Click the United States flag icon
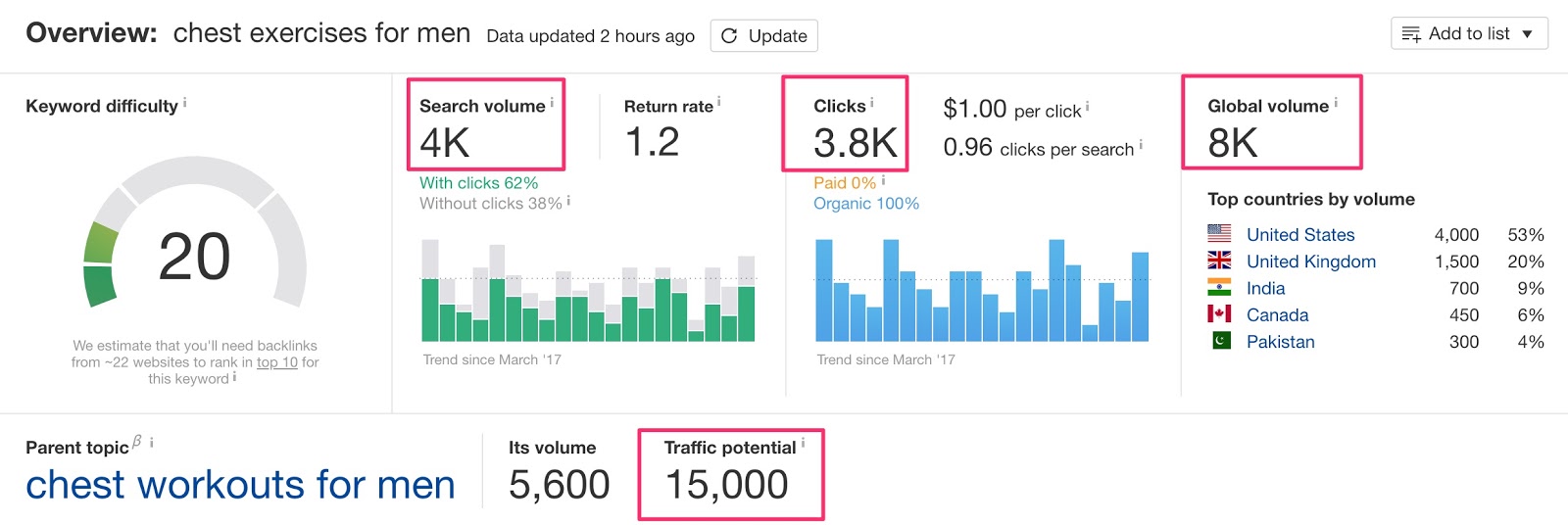Image resolution: width=1568 pixels, height=525 pixels. pyautogui.click(x=1219, y=233)
